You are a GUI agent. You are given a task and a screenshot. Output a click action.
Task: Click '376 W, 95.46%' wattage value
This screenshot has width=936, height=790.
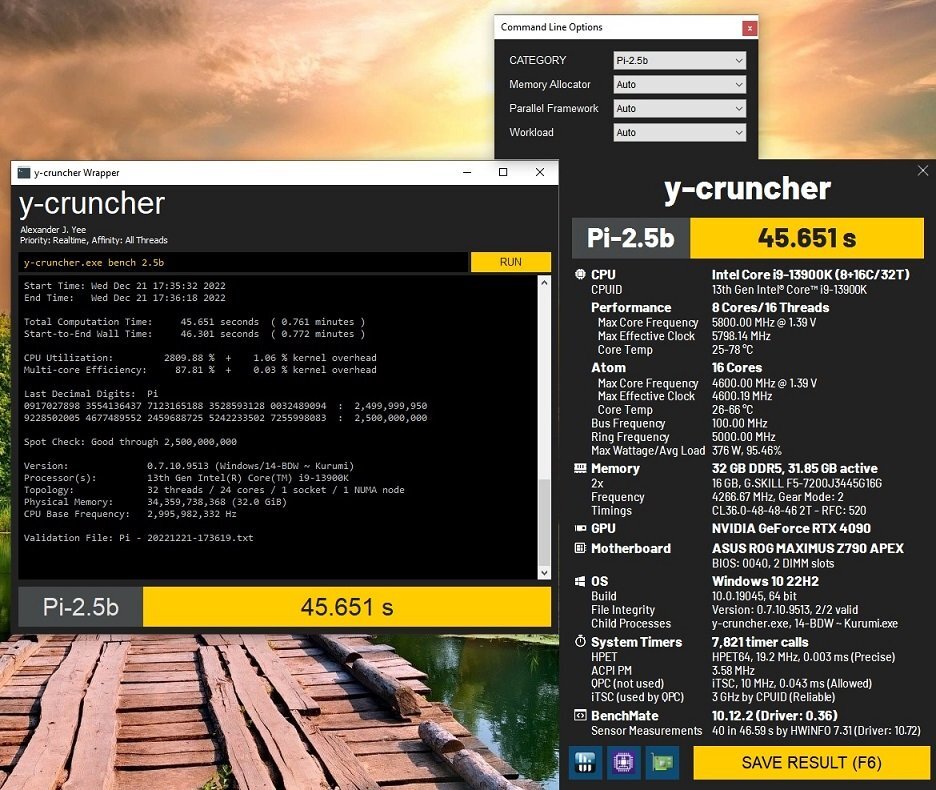click(746, 450)
